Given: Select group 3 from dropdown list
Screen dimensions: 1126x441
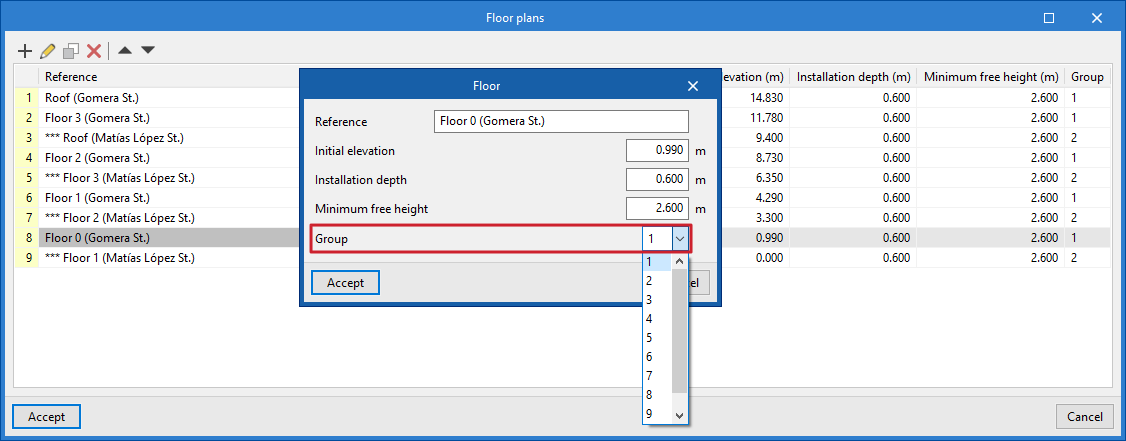Looking at the screenshot, I should click(x=649, y=300).
